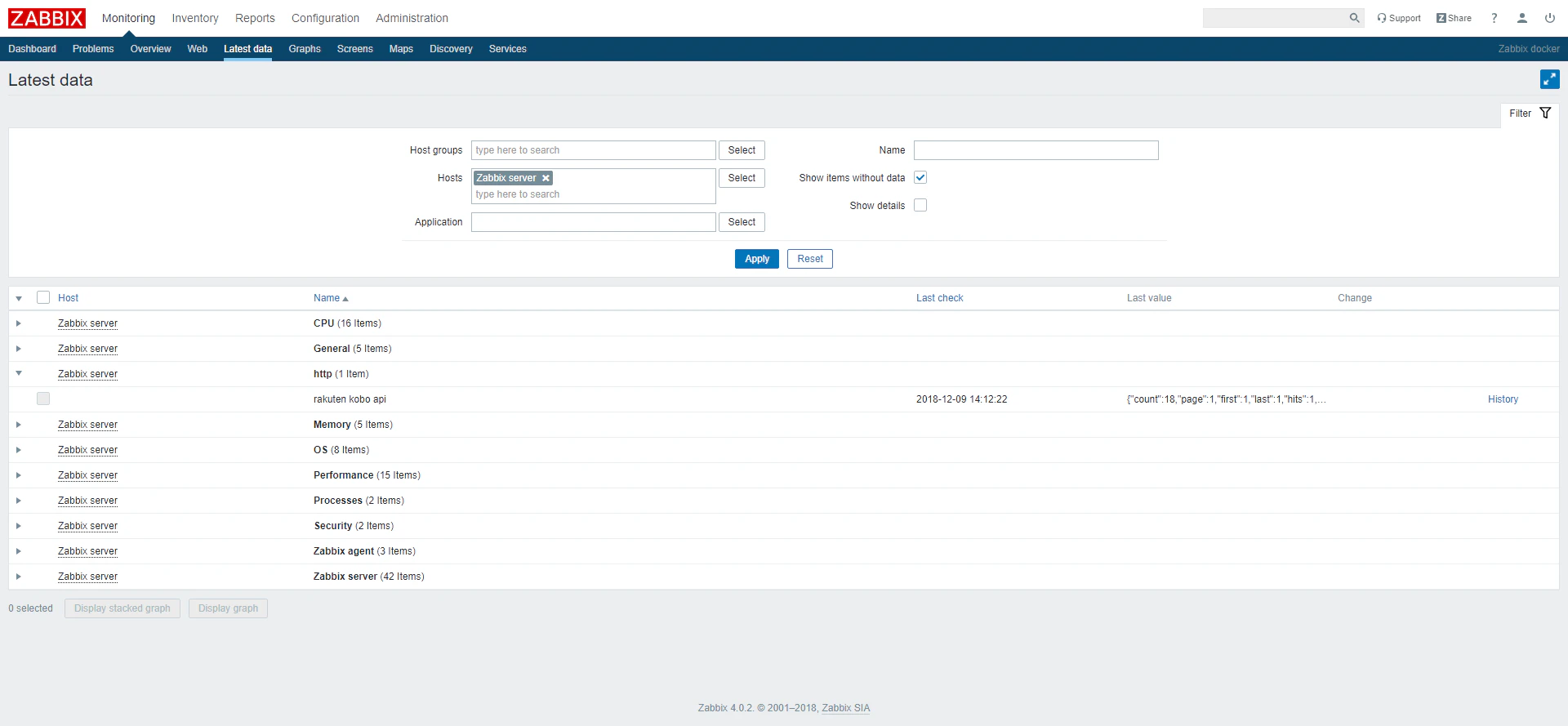Open the Share link

point(1454,18)
